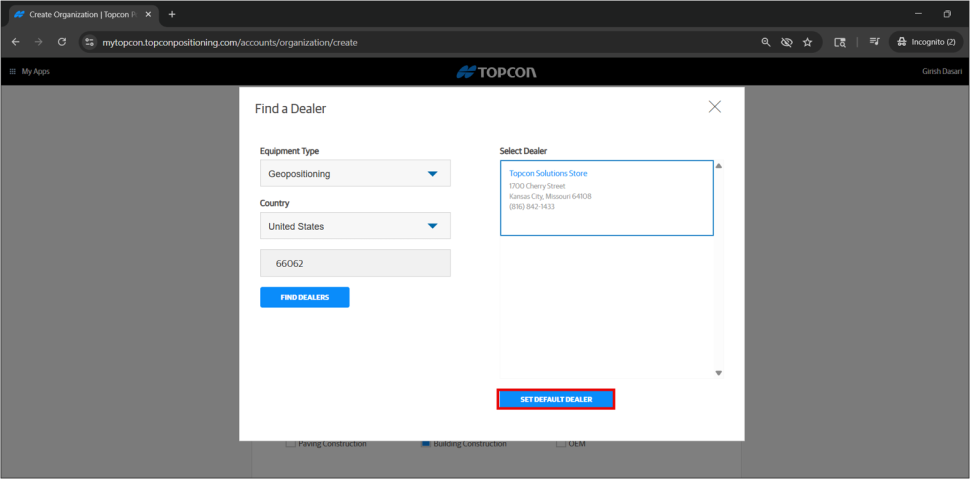Expand the Country dropdown
Screen dimensions: 970x479
tap(355, 226)
